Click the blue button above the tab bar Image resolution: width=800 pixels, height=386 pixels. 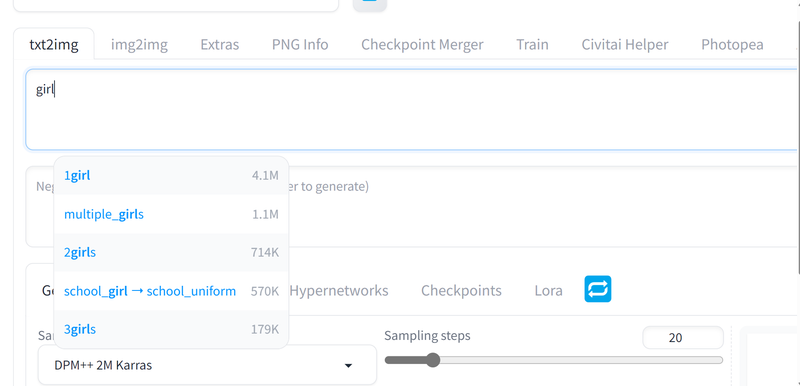click(x=369, y=5)
